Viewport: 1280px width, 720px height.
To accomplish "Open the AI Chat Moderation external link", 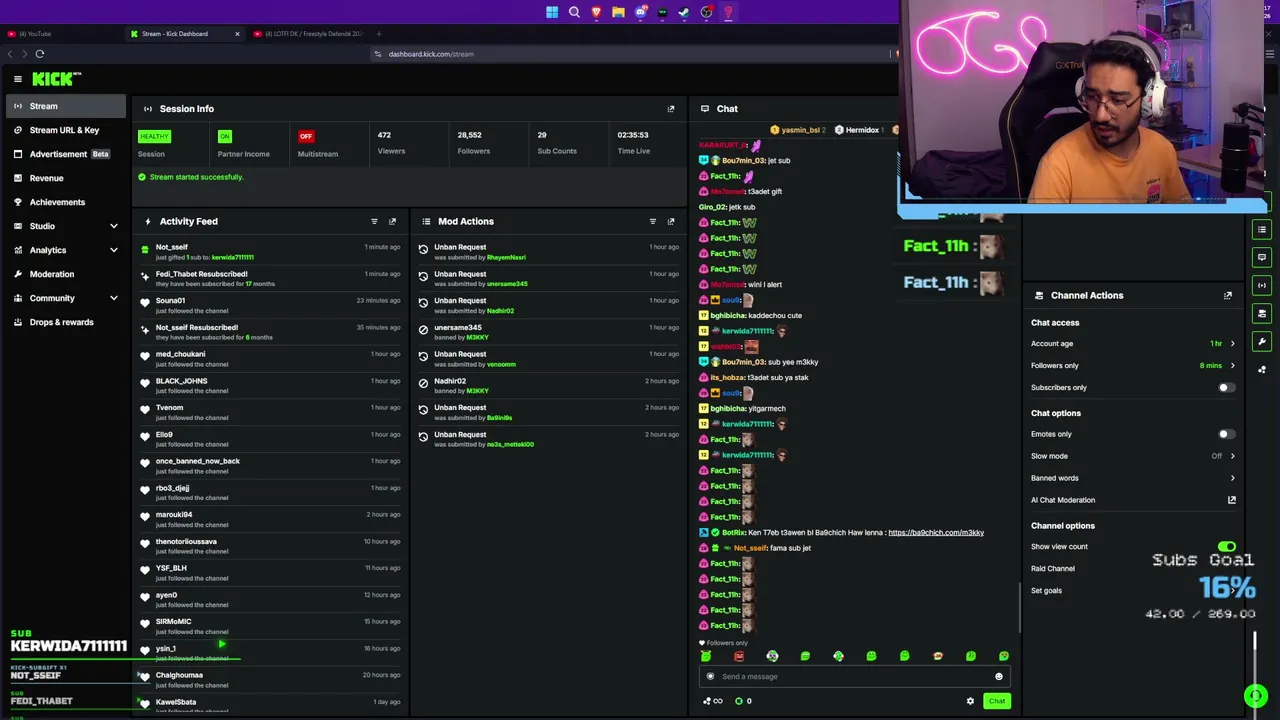I will [1232, 500].
